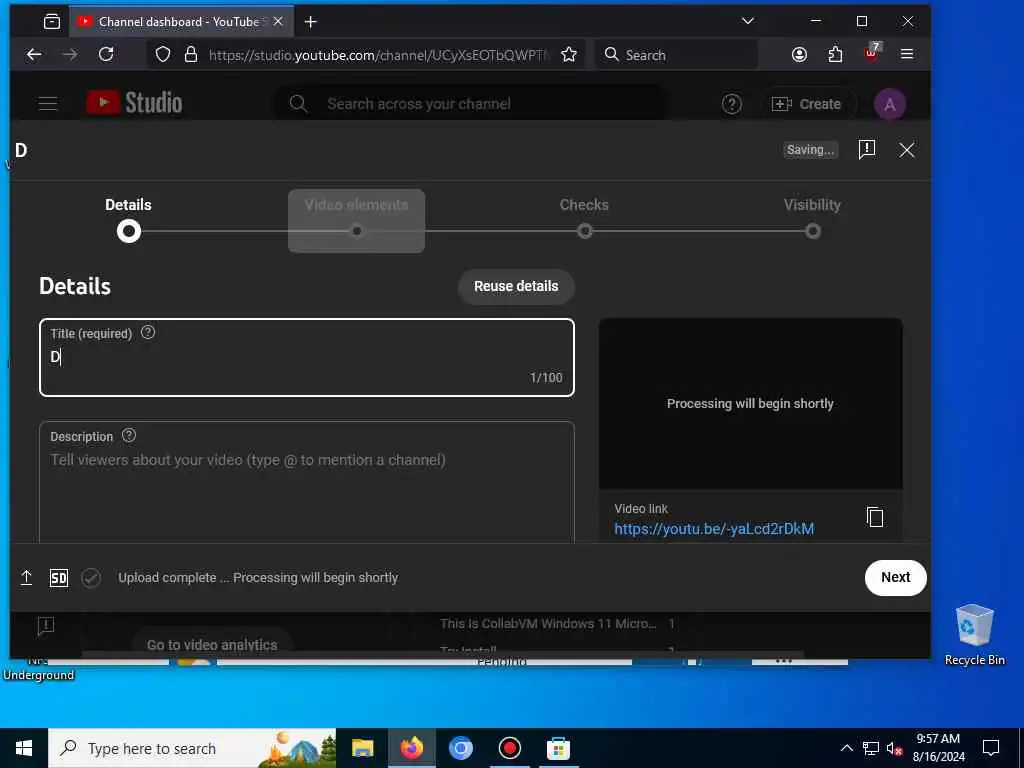The width and height of the screenshot is (1024, 768).
Task: Send feedback in upload dialog
Action: (x=867, y=150)
